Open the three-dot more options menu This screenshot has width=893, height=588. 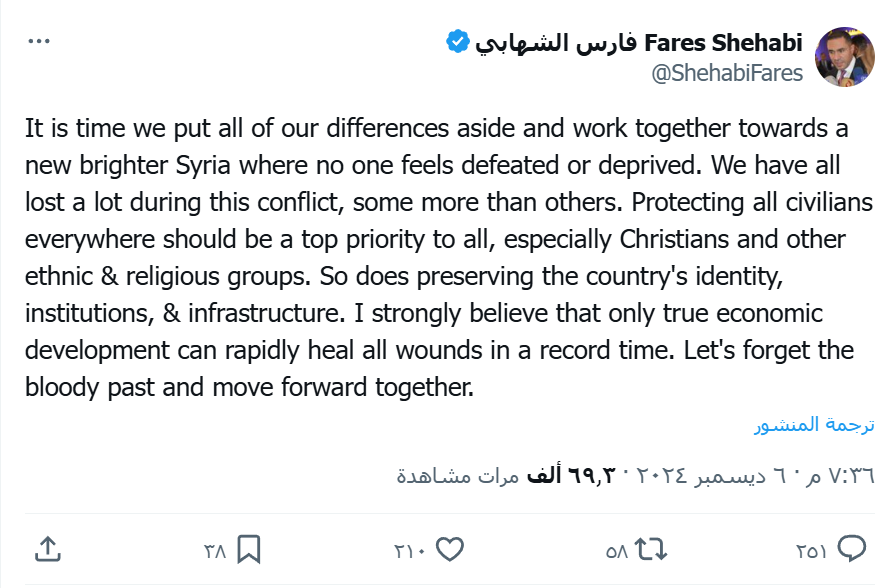pos(39,42)
